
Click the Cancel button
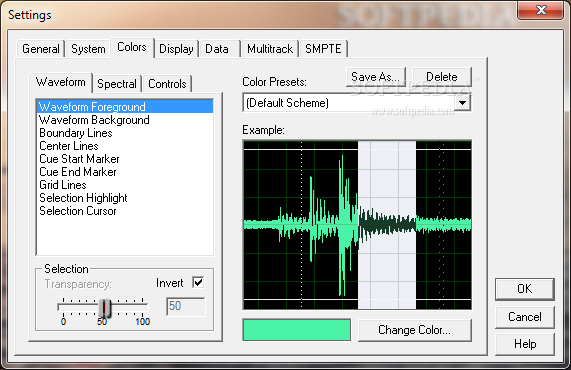pos(524,317)
